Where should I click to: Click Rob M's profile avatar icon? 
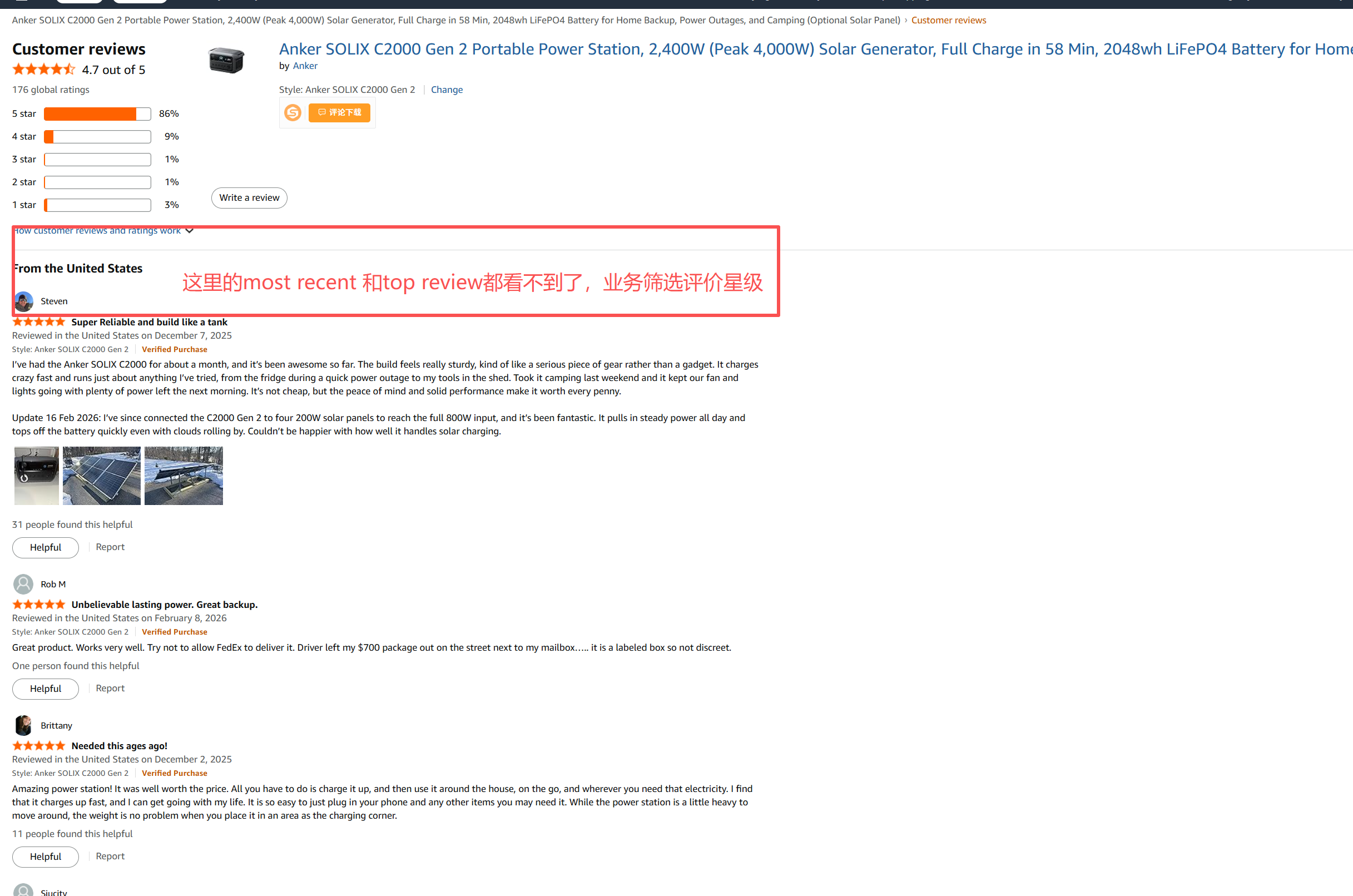coord(23,584)
